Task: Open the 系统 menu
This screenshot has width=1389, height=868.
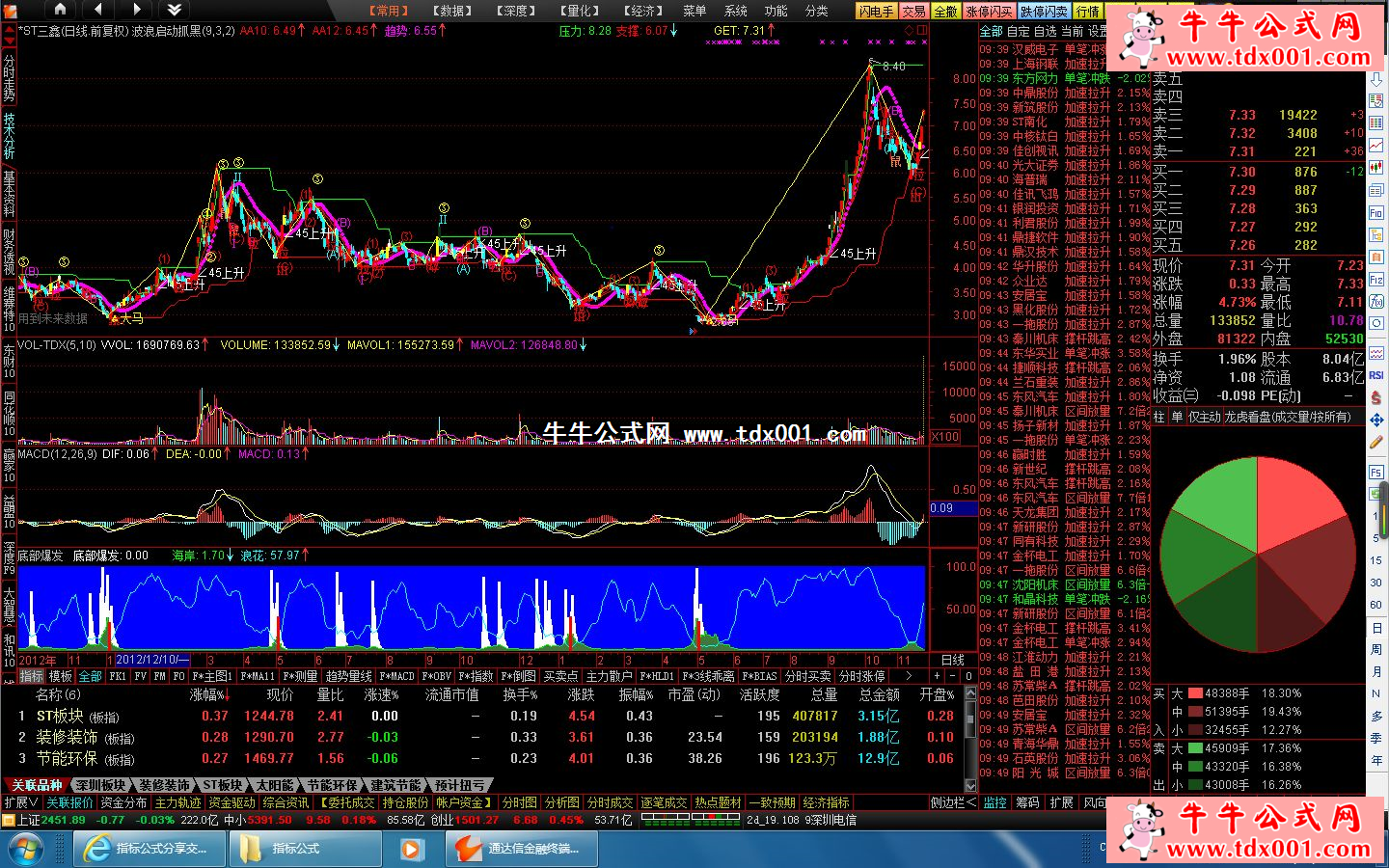Action: coord(736,11)
